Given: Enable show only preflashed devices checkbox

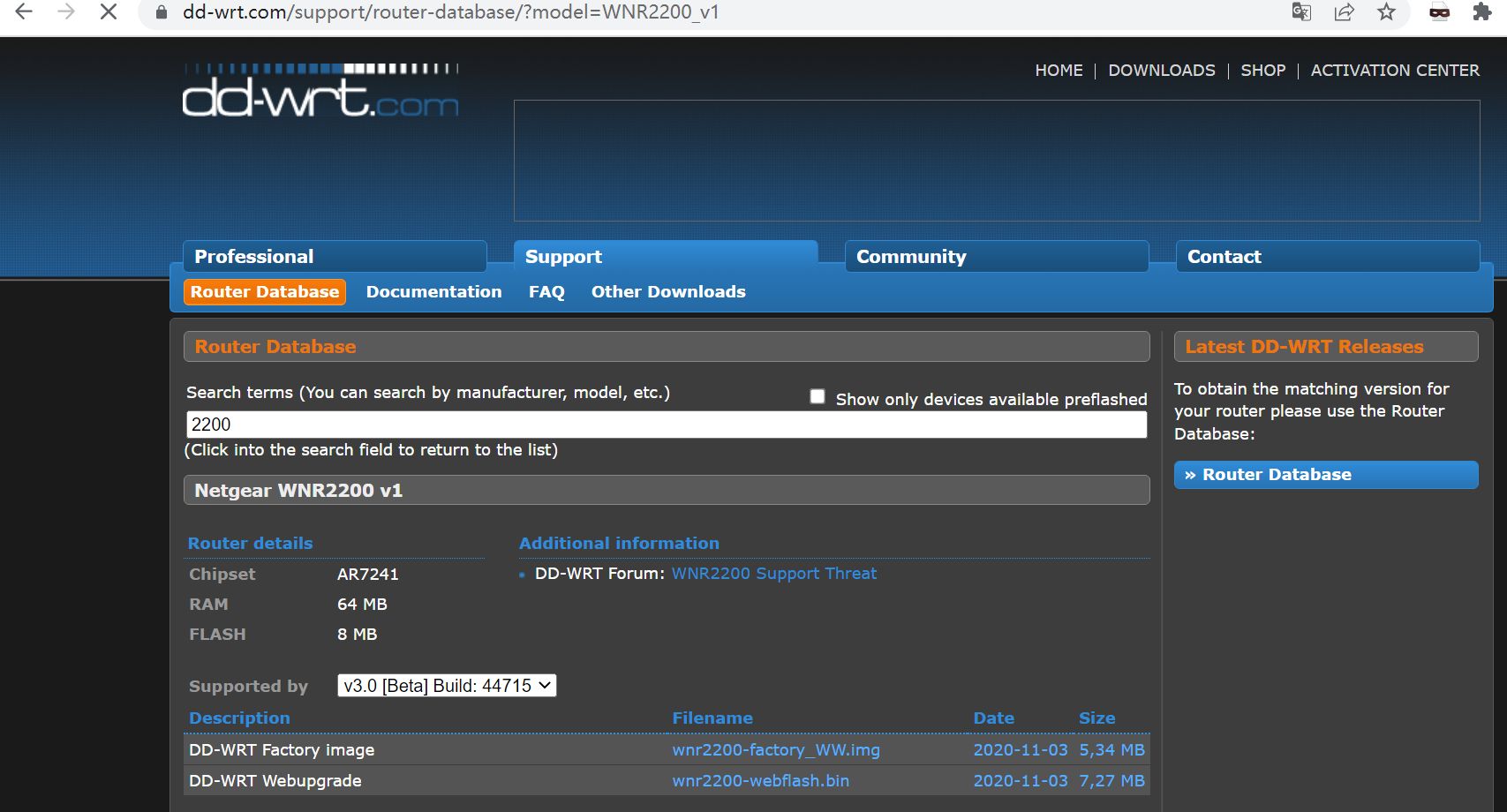Looking at the screenshot, I should tap(818, 397).
